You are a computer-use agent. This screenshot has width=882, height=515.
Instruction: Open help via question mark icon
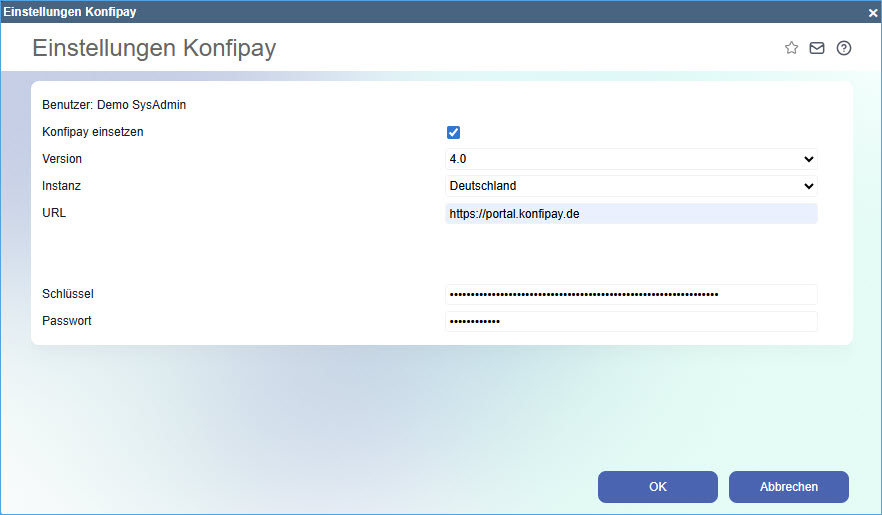(844, 48)
